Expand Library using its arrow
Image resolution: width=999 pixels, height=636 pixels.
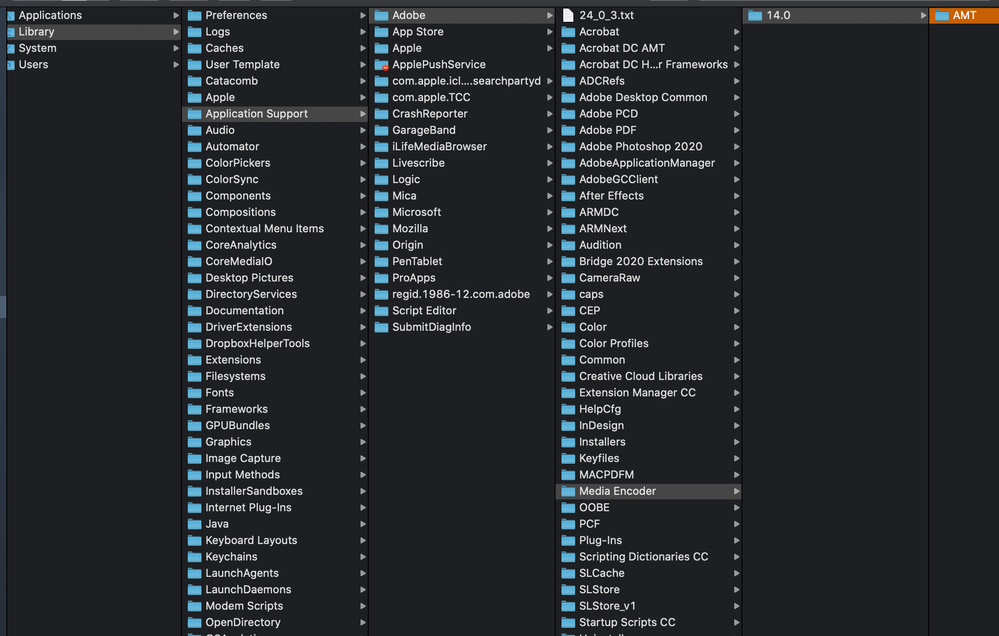176,32
